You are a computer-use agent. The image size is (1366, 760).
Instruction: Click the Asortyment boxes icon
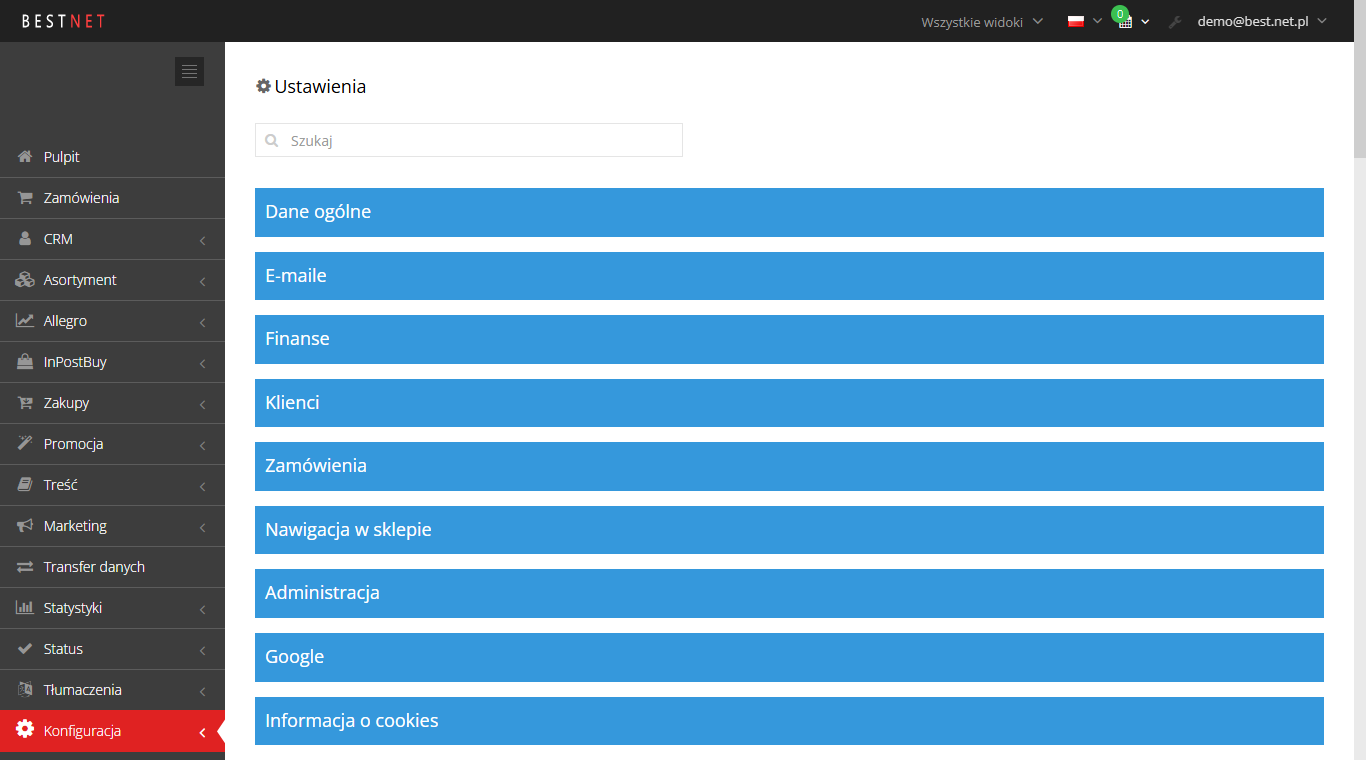(x=25, y=280)
